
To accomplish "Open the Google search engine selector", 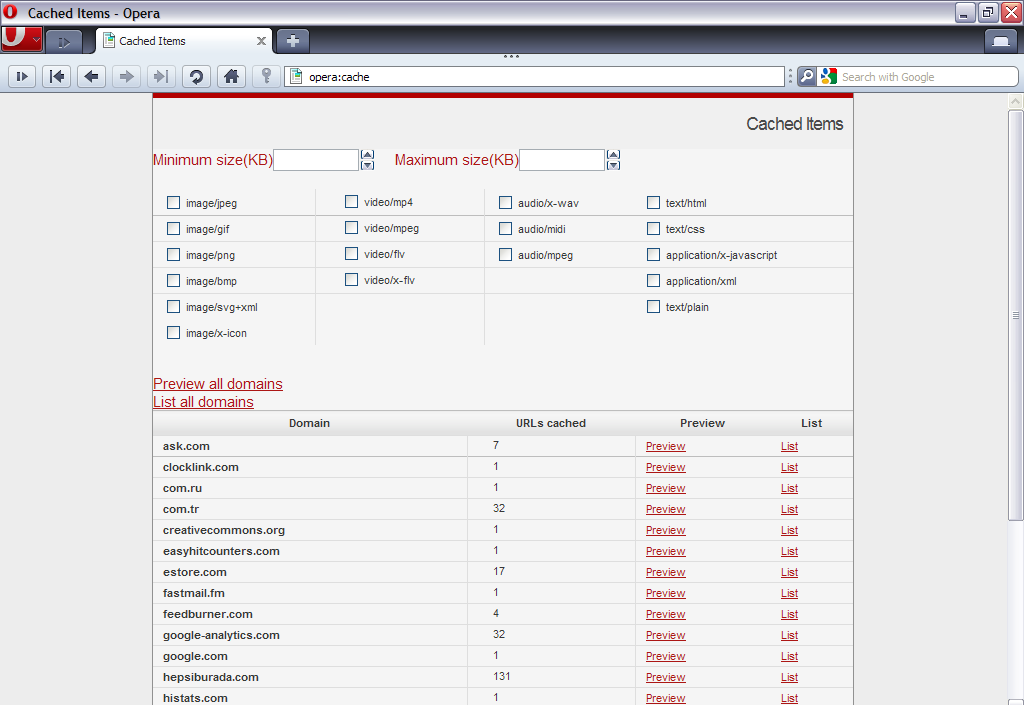I will click(829, 76).
